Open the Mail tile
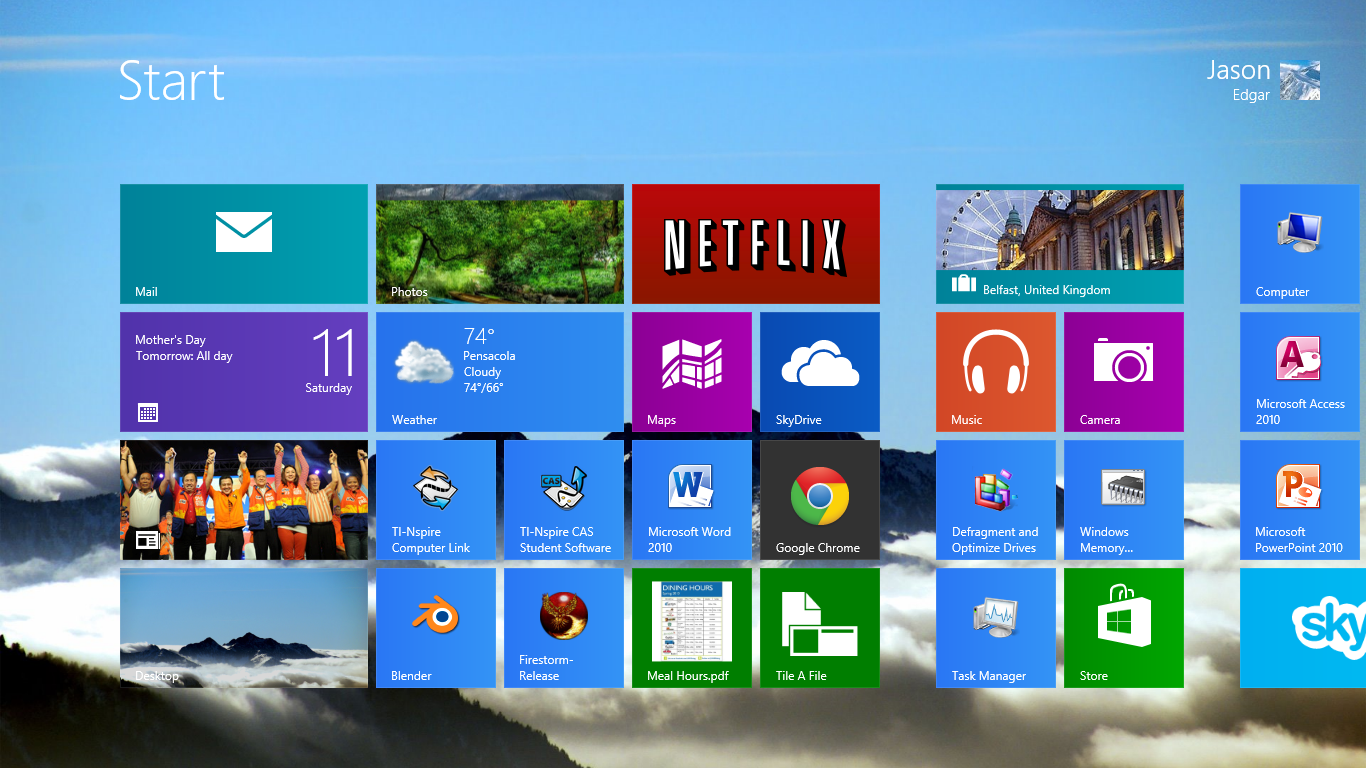This screenshot has height=768, width=1366. (244, 244)
